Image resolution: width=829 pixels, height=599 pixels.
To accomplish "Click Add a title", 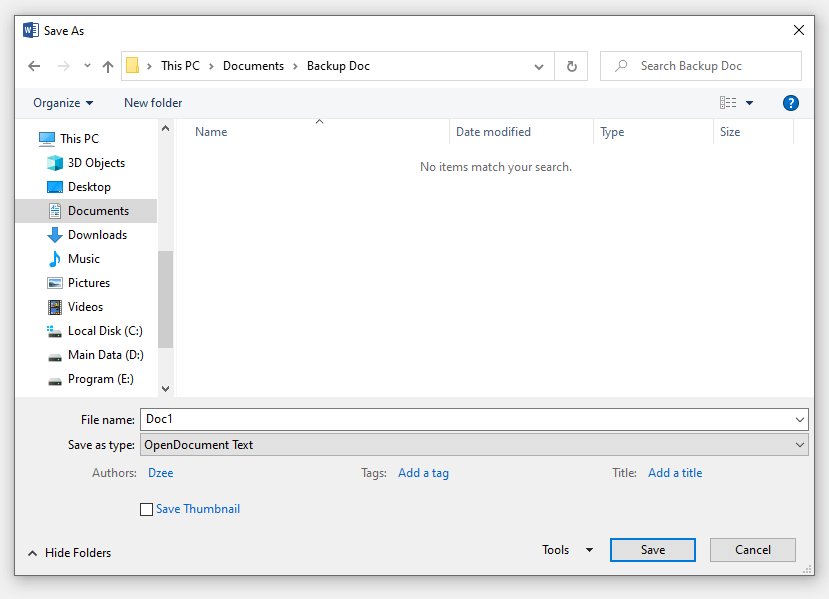I will [675, 473].
